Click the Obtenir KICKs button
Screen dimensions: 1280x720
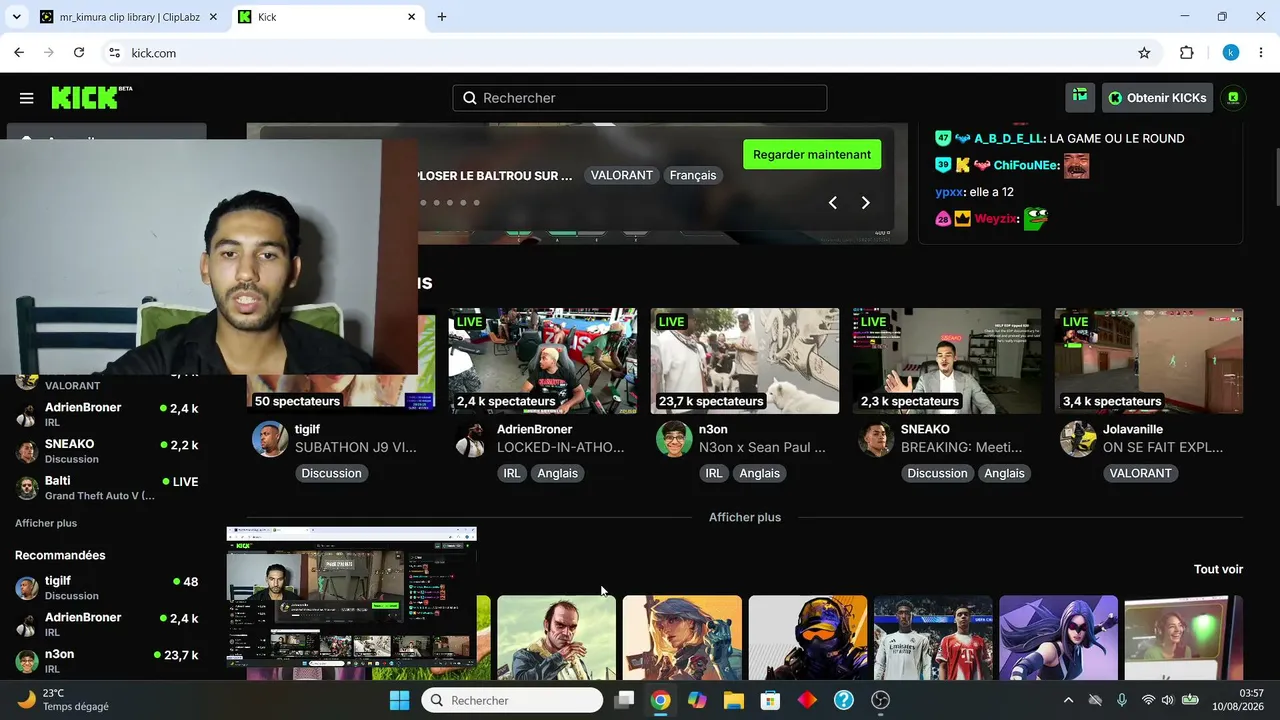(x=1158, y=97)
